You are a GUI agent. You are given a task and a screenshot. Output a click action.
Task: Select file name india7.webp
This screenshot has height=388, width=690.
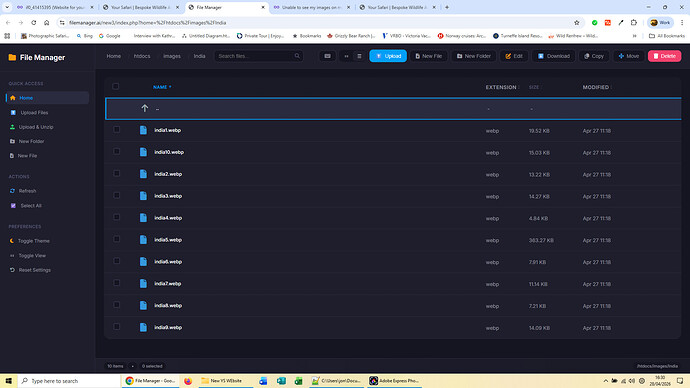168,284
